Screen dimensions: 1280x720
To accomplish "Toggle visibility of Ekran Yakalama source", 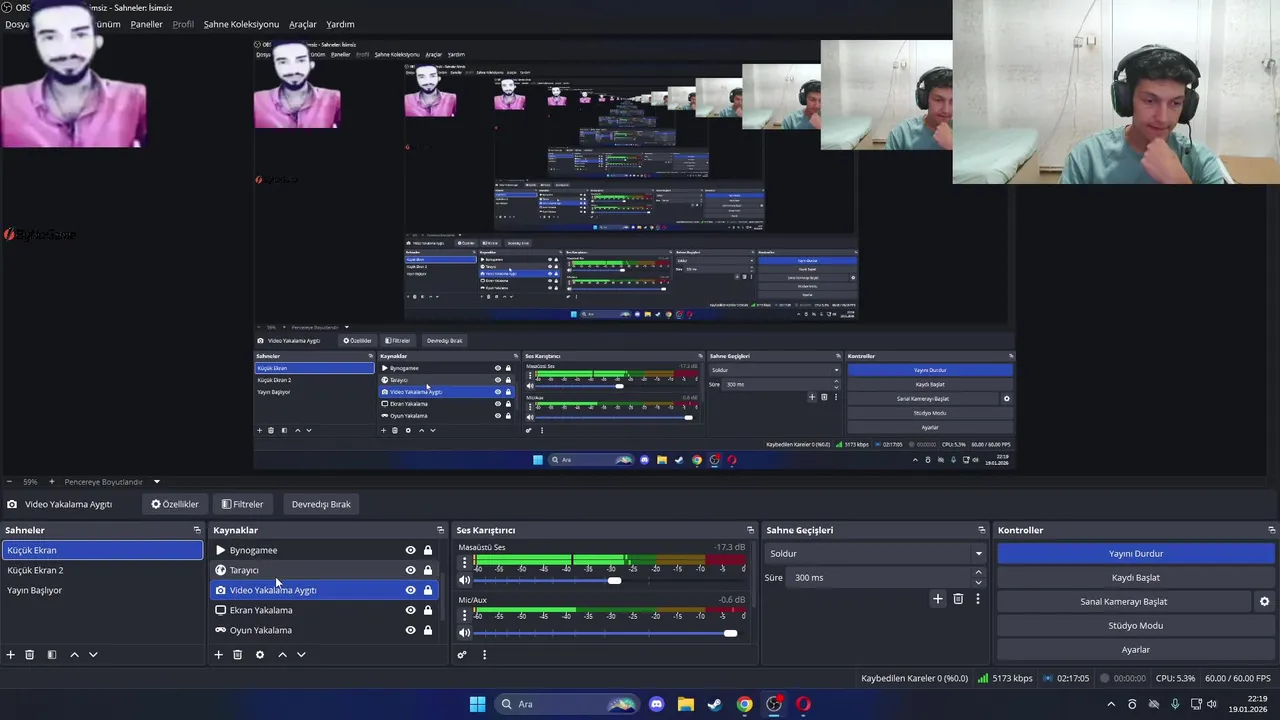I will [410, 610].
